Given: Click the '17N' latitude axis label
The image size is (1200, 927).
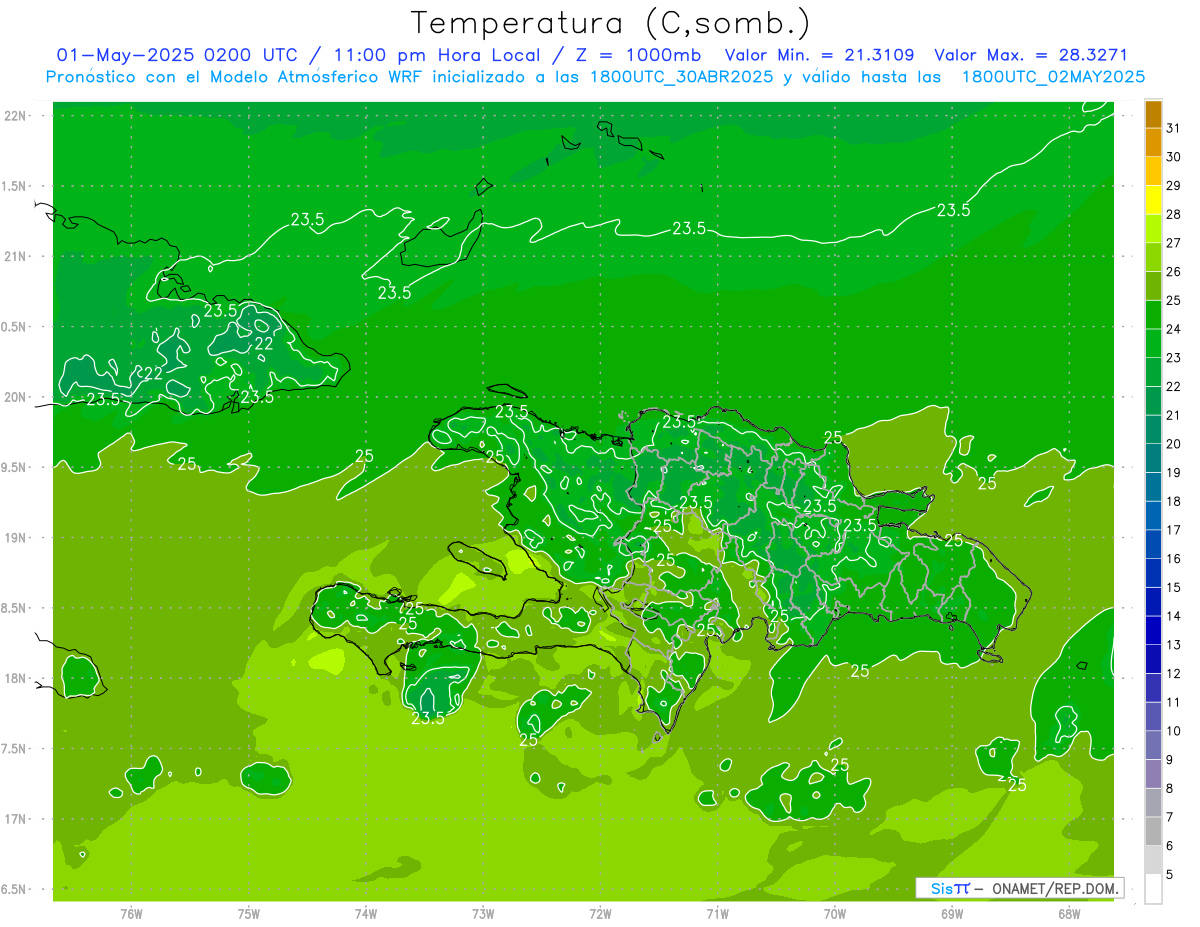Looking at the screenshot, I should point(16,819).
